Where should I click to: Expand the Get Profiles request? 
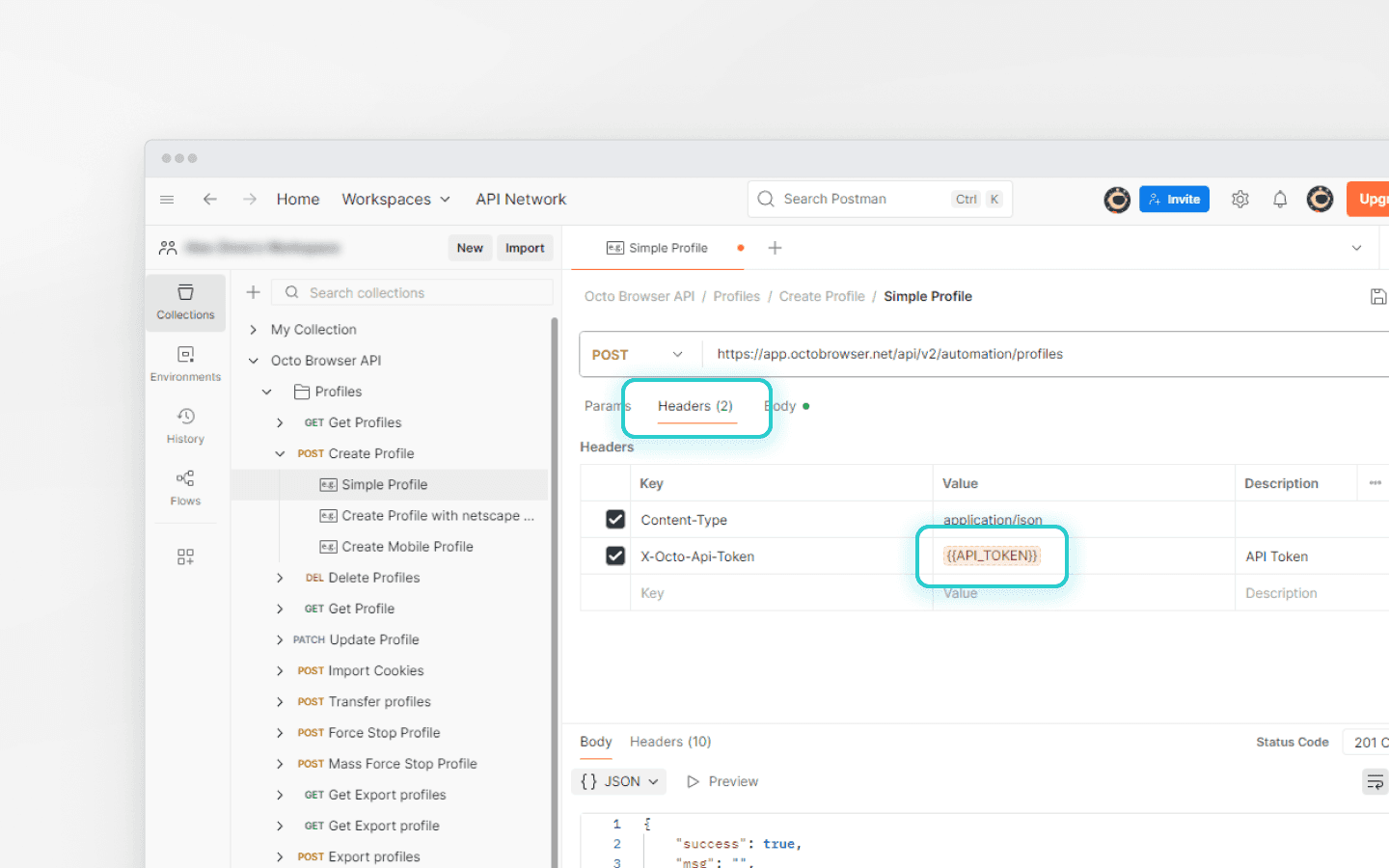pos(280,422)
